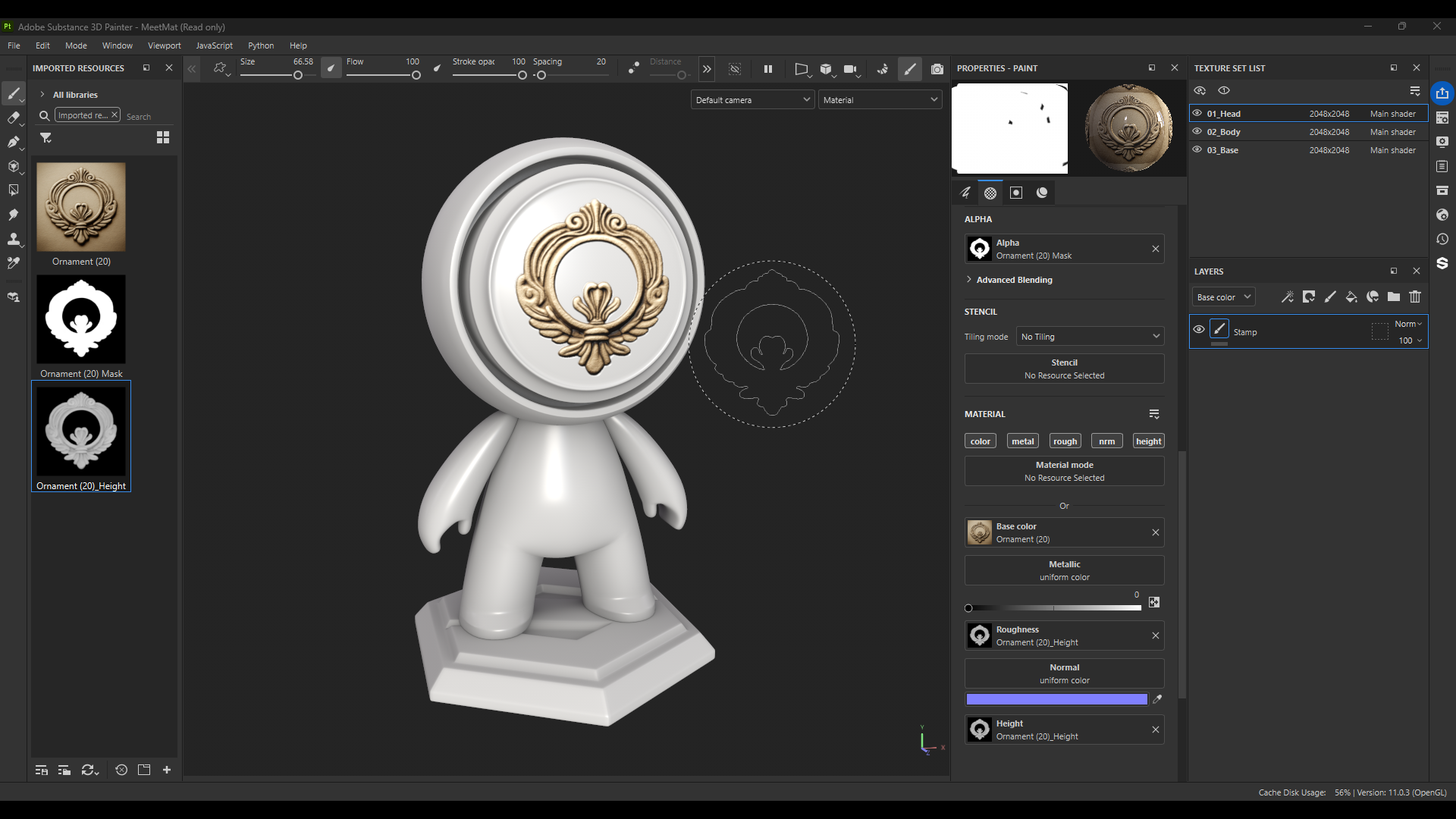
Task: Hide the 02_Body texture set
Action: (1197, 131)
